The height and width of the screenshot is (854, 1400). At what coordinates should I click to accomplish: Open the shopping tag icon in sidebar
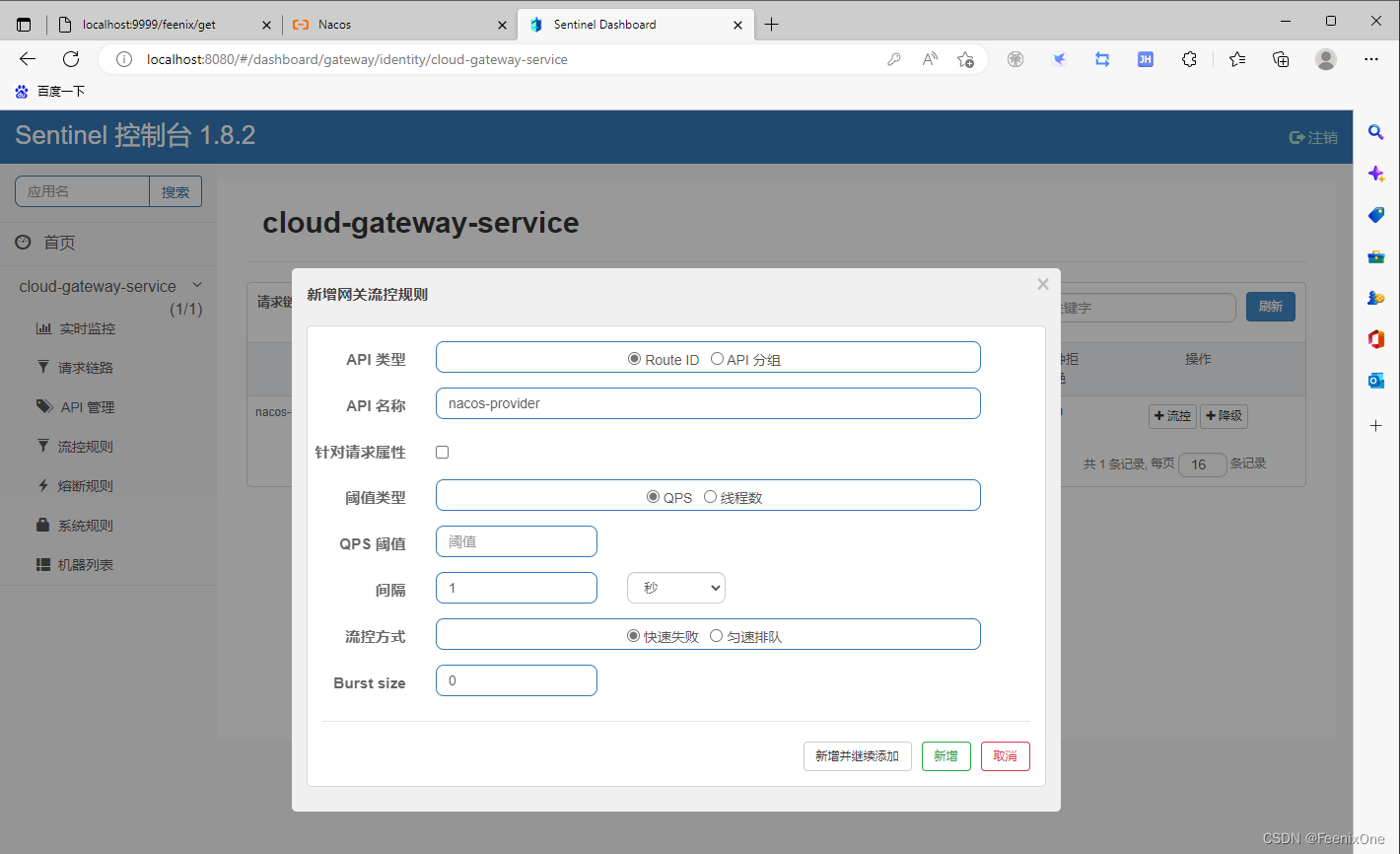point(1376,215)
